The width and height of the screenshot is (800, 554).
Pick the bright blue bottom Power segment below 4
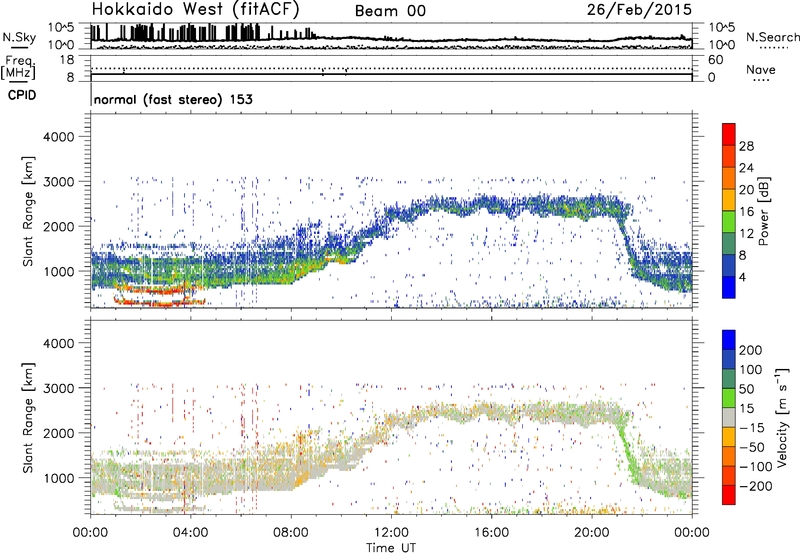click(x=729, y=287)
